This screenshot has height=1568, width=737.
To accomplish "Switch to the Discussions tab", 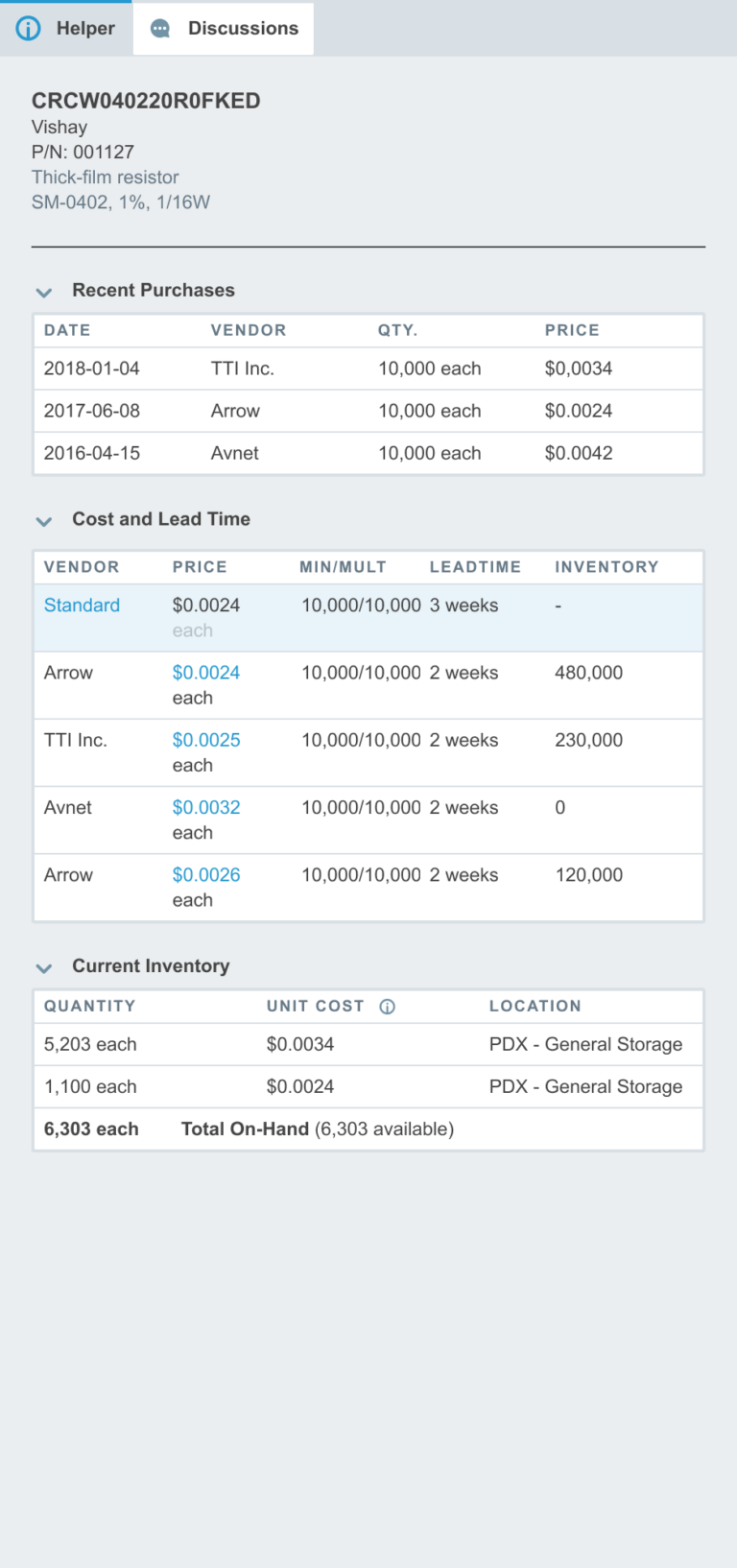I will 224,28.
